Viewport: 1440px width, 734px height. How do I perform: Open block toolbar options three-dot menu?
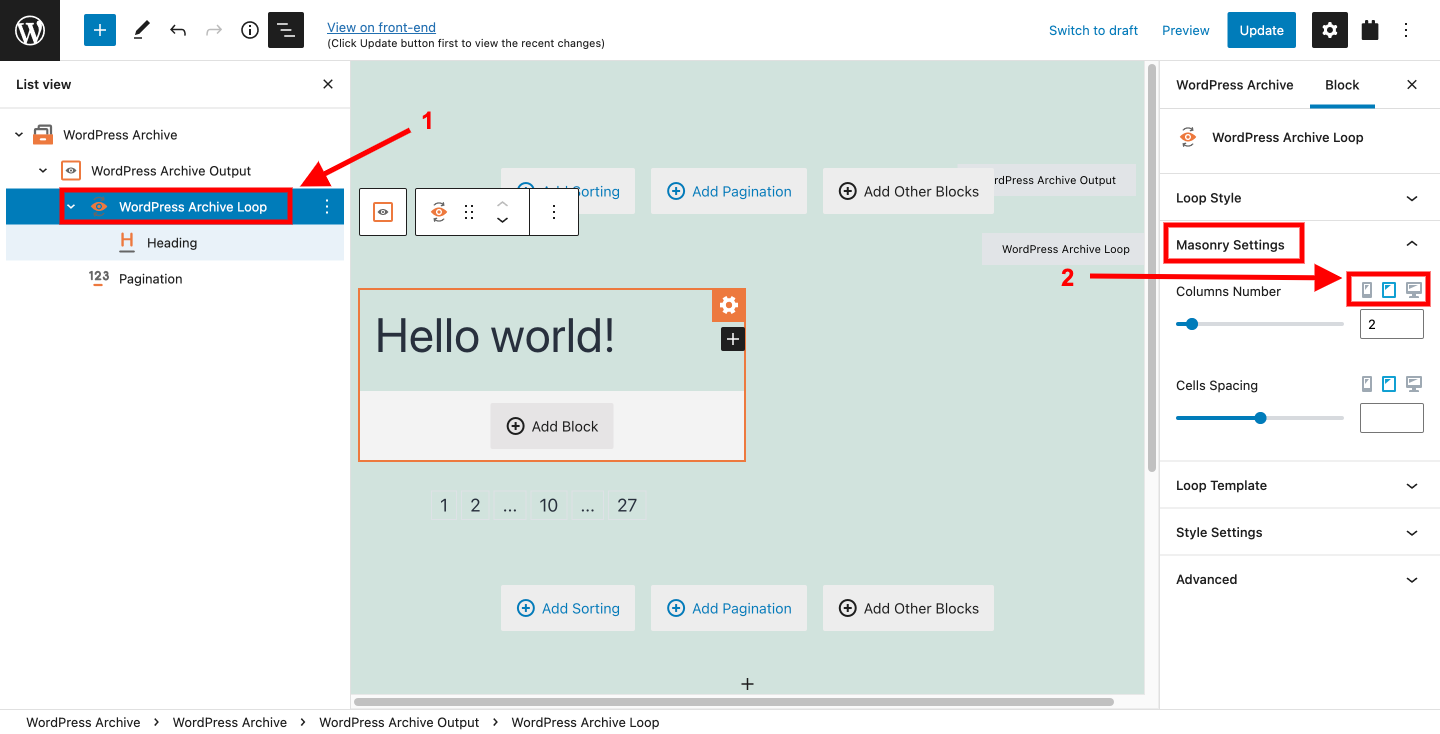click(554, 212)
